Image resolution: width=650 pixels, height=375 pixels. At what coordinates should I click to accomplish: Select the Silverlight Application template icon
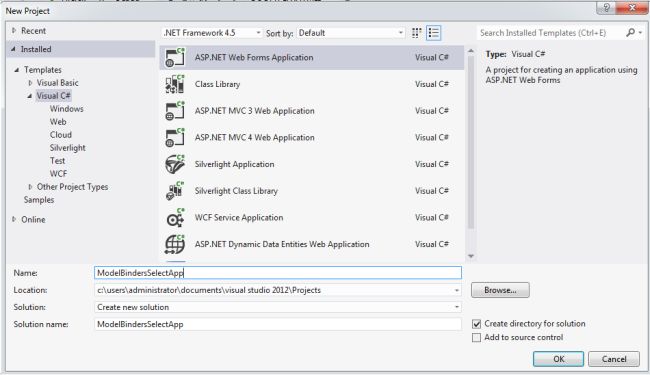[x=175, y=164]
